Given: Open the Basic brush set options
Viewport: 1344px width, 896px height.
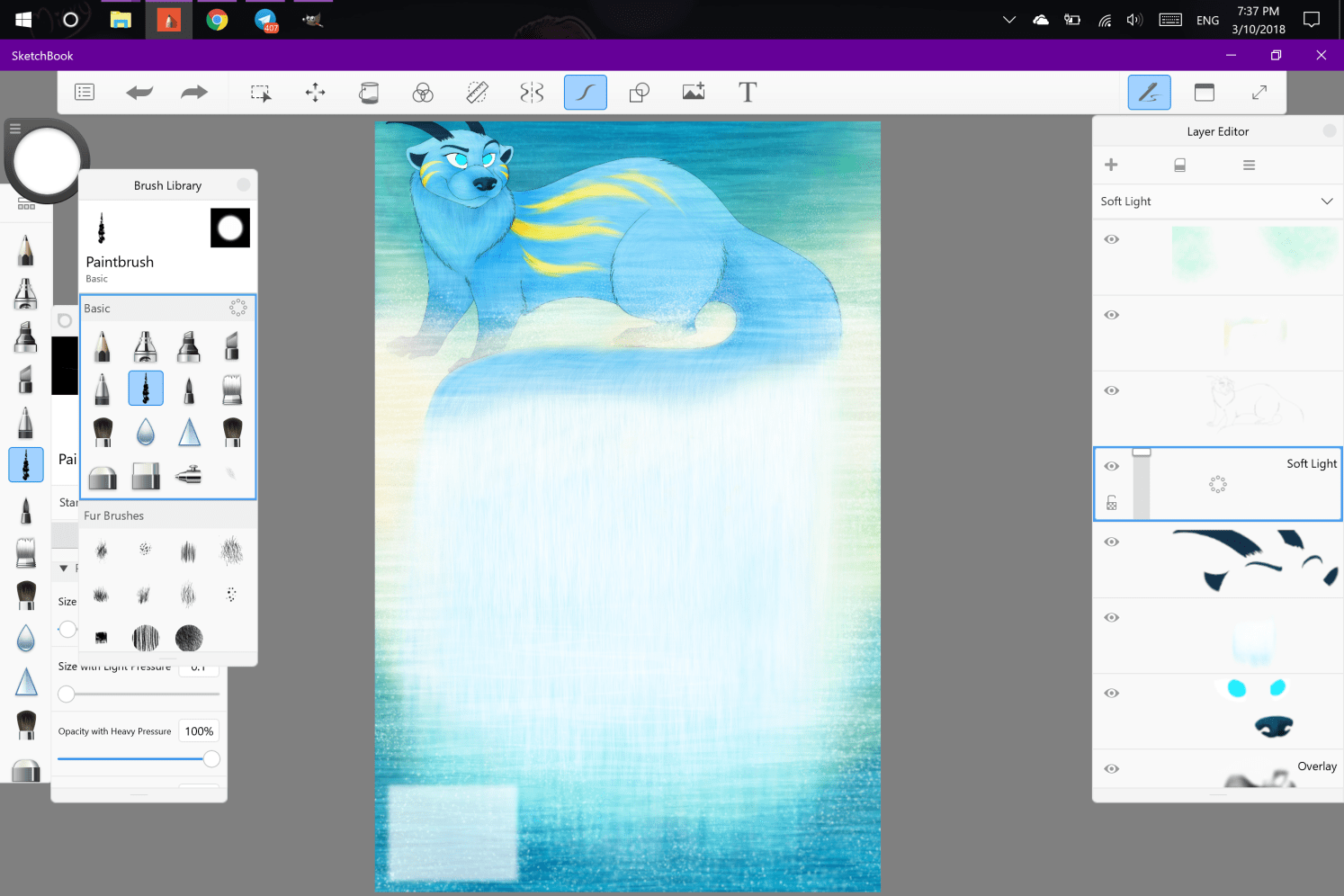Looking at the screenshot, I should [237, 308].
